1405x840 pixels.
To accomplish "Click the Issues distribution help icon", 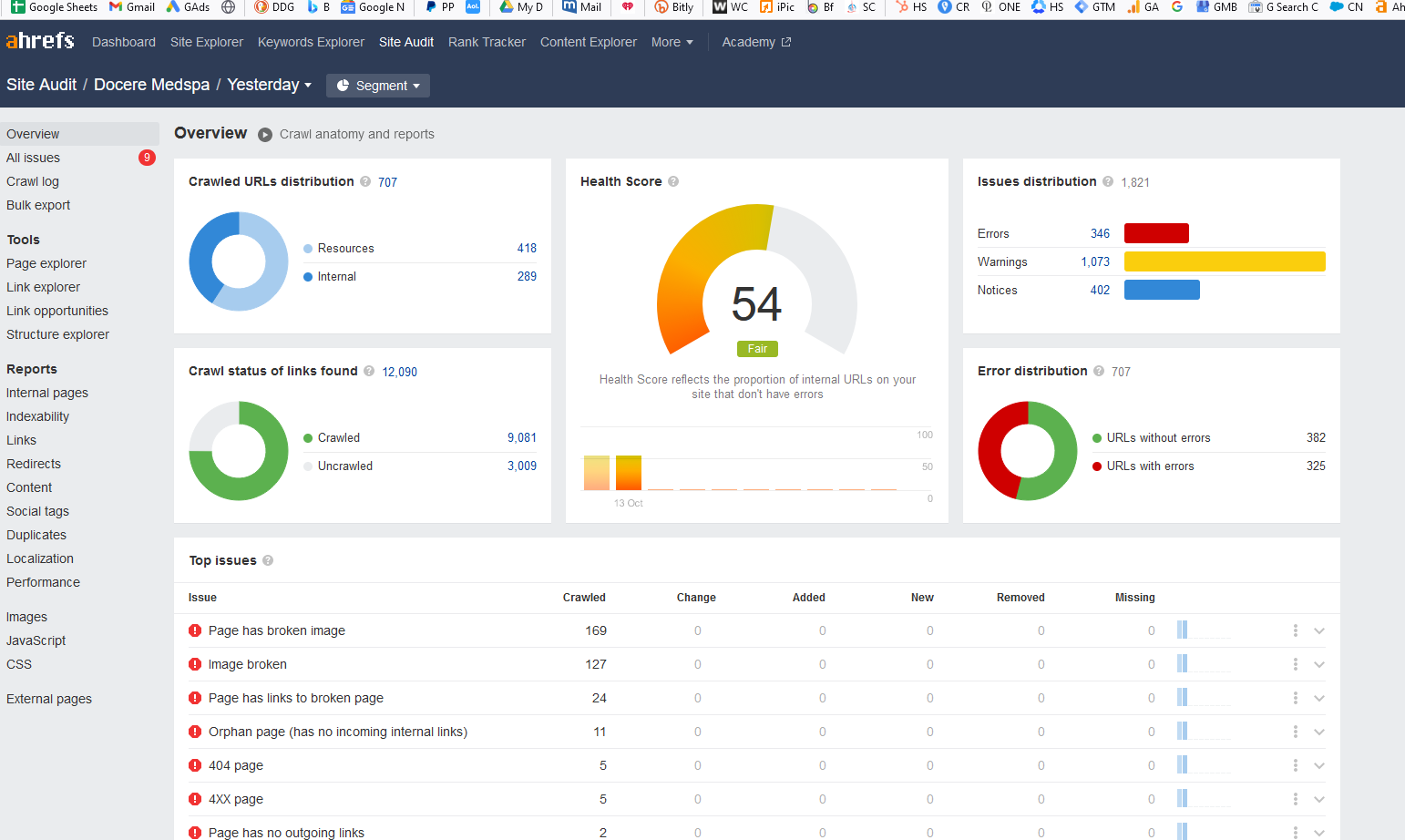I will (1108, 181).
